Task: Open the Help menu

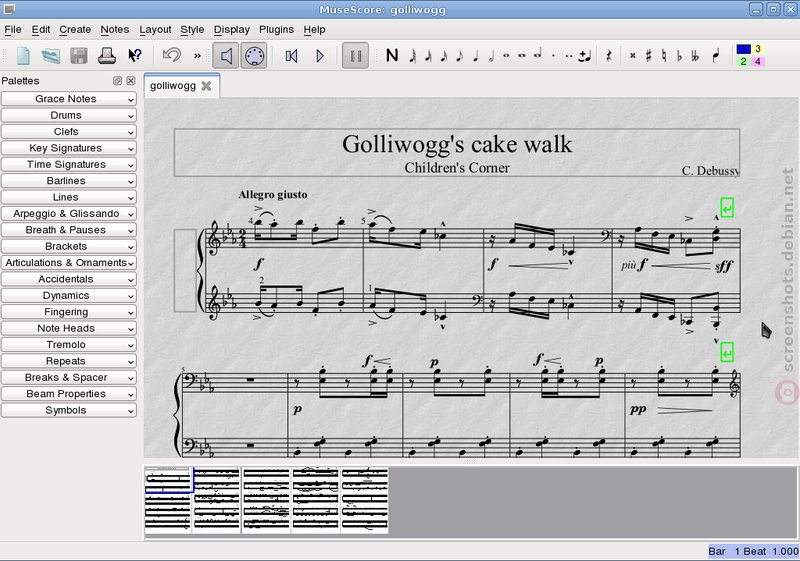Action: (x=314, y=30)
